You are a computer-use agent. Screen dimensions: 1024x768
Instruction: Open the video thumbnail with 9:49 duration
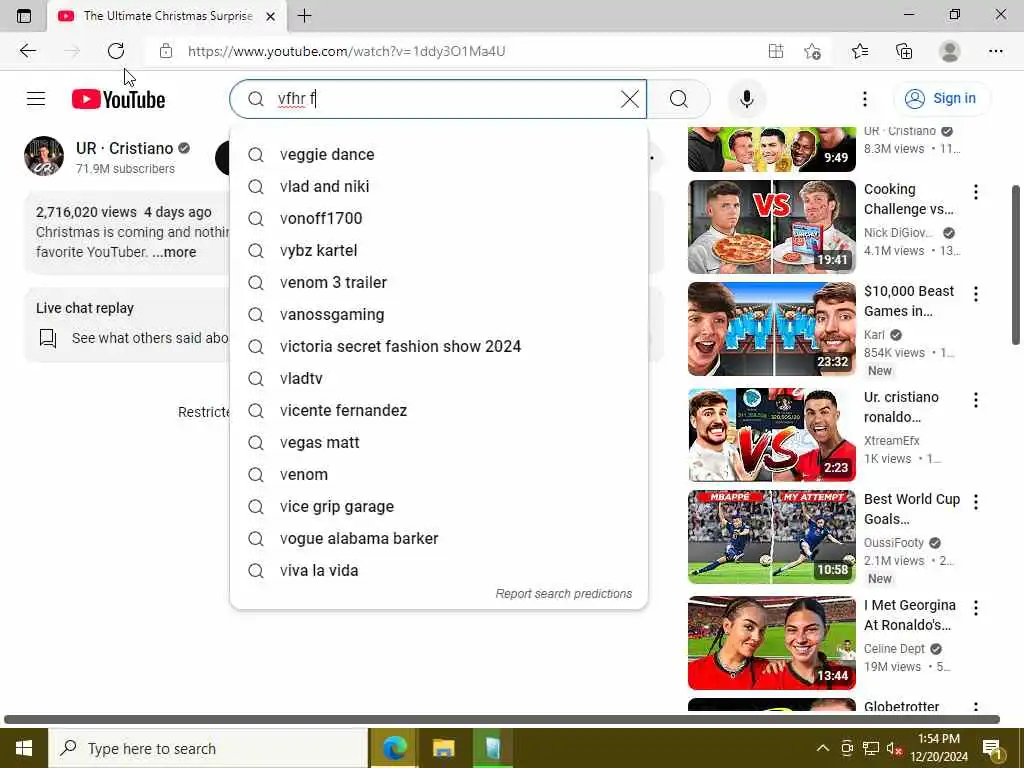point(771,150)
